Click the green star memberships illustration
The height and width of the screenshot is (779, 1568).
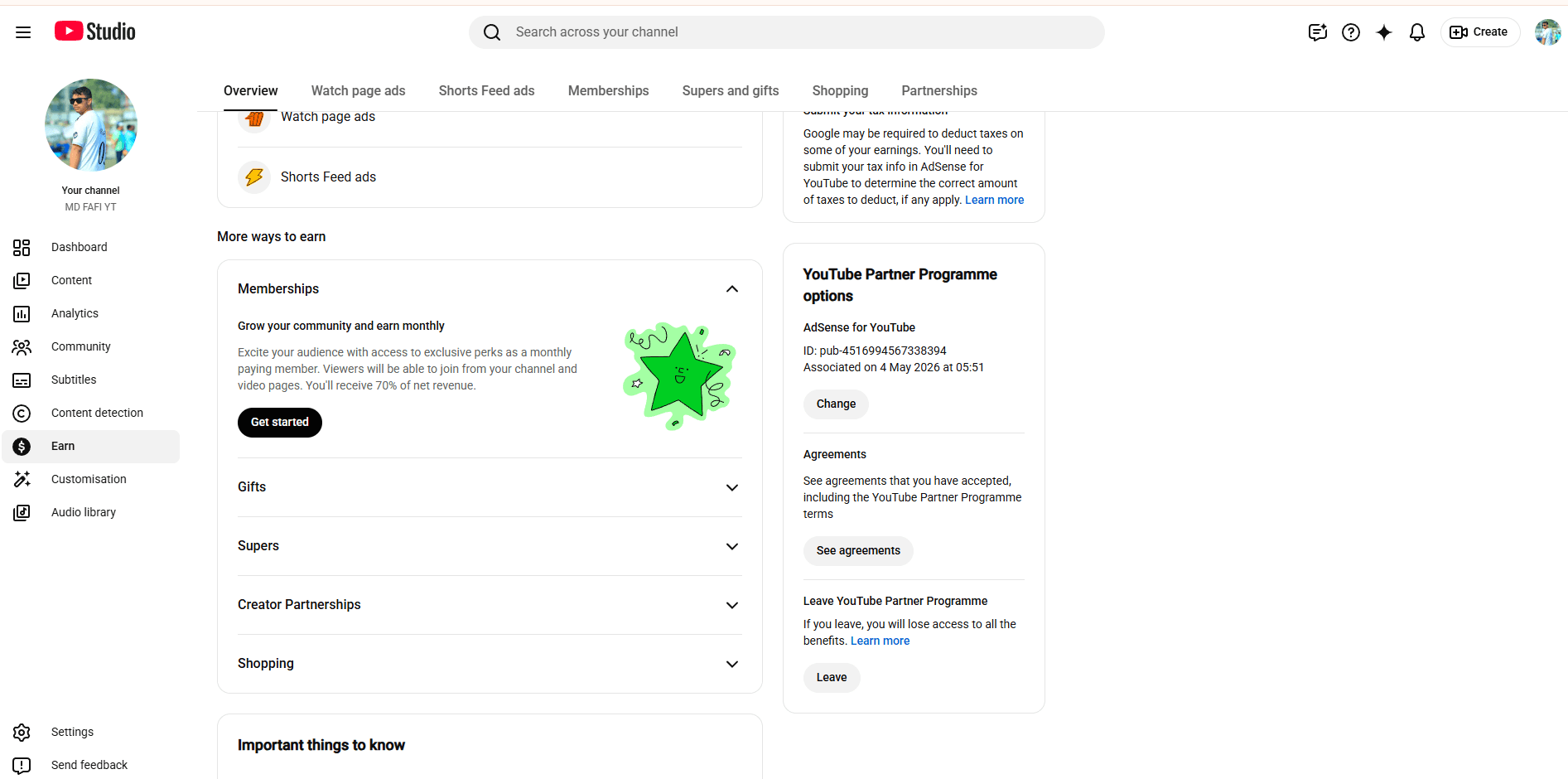tap(679, 375)
